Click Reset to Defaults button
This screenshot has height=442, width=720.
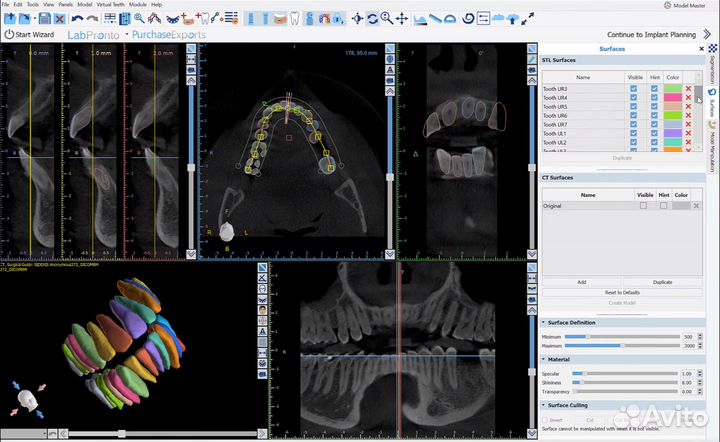tap(622, 291)
